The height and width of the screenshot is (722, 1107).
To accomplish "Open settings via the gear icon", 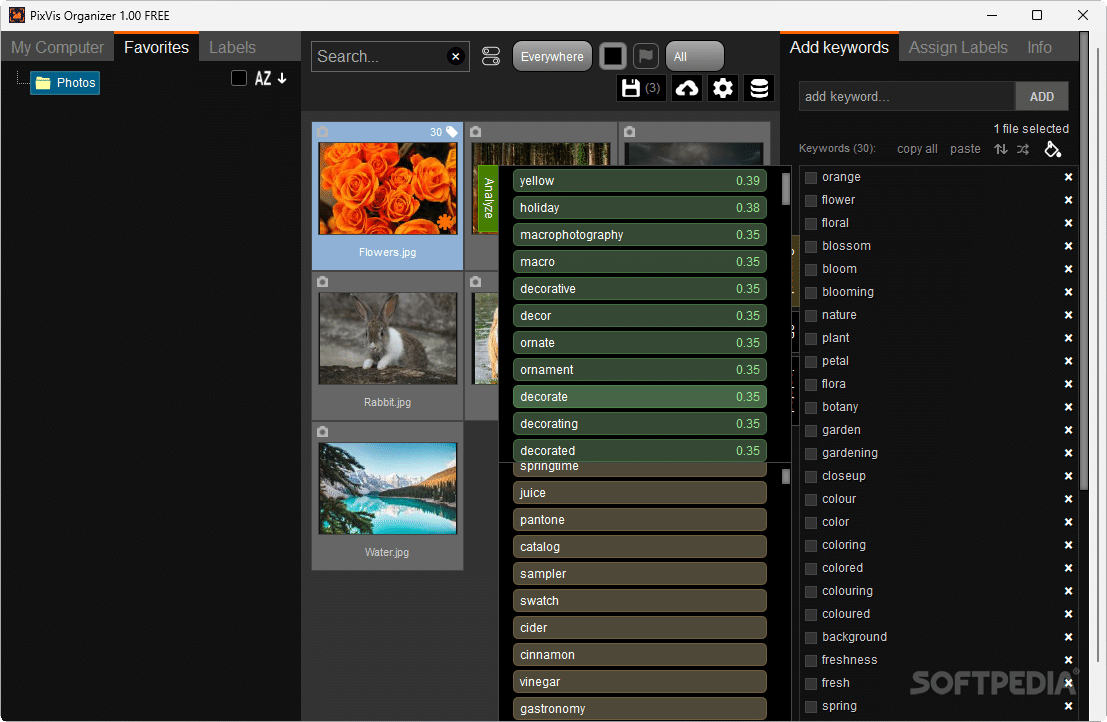I will coord(723,88).
